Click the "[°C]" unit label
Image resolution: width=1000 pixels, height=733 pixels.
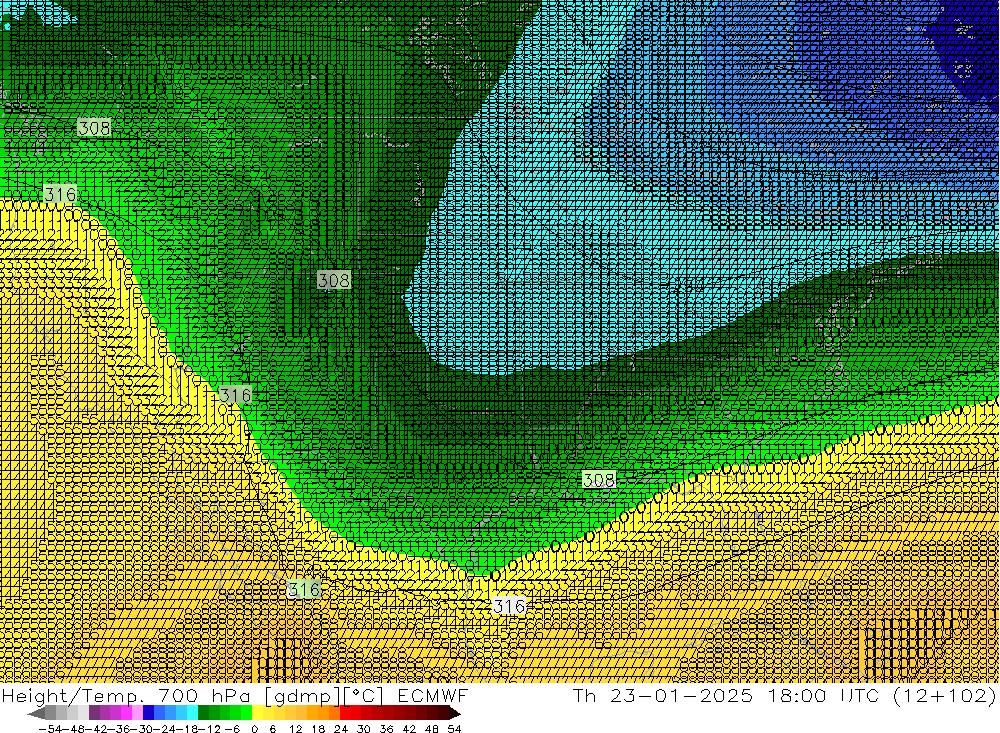tap(363, 695)
